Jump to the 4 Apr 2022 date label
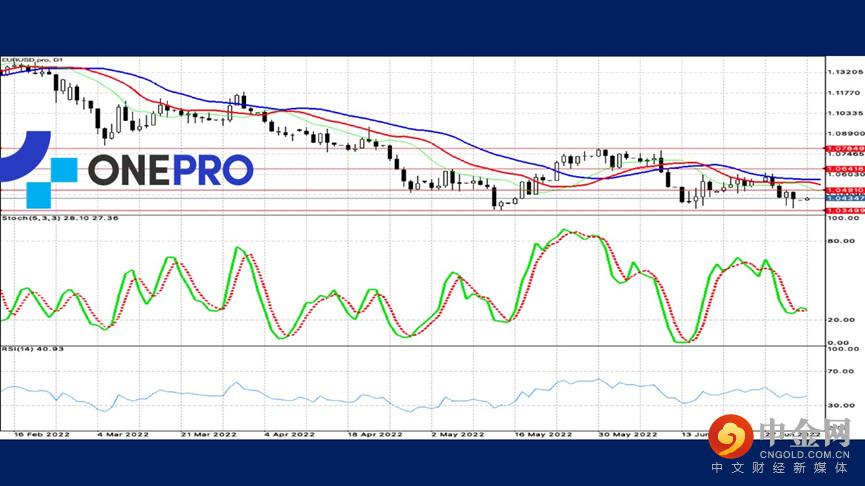This screenshot has height=486, width=865. 287,435
